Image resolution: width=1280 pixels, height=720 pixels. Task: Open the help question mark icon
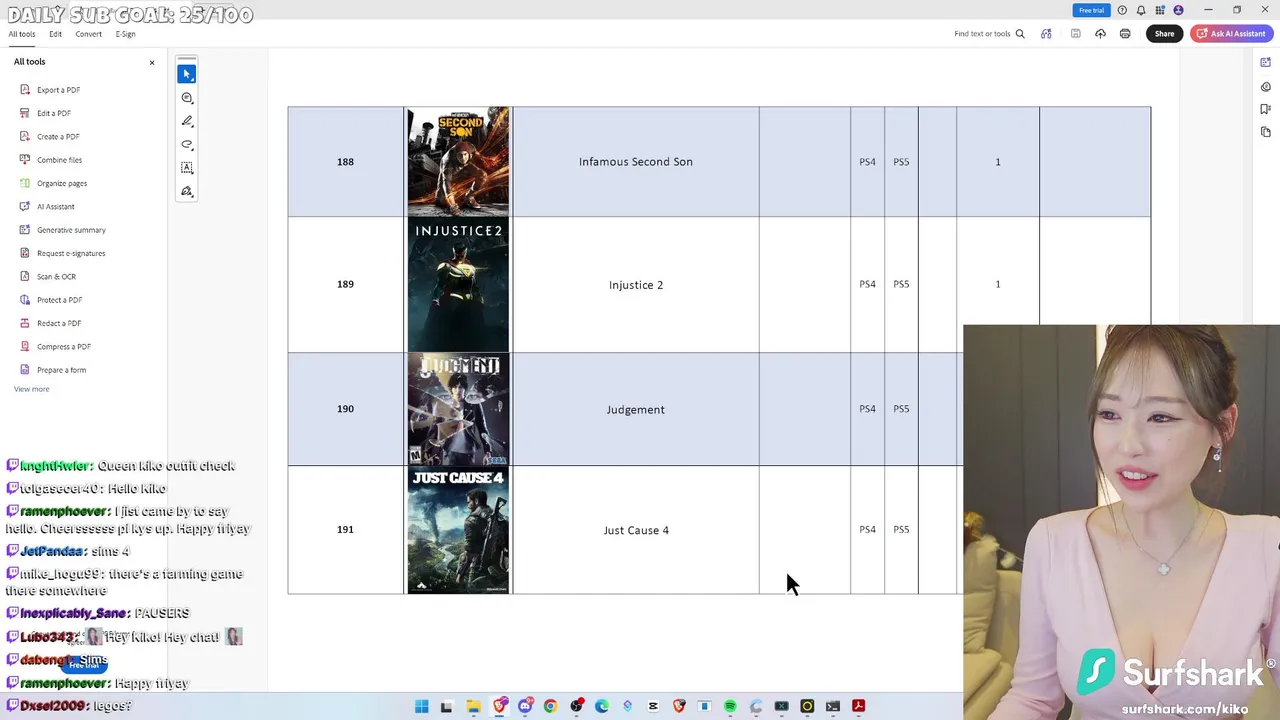point(1122,10)
